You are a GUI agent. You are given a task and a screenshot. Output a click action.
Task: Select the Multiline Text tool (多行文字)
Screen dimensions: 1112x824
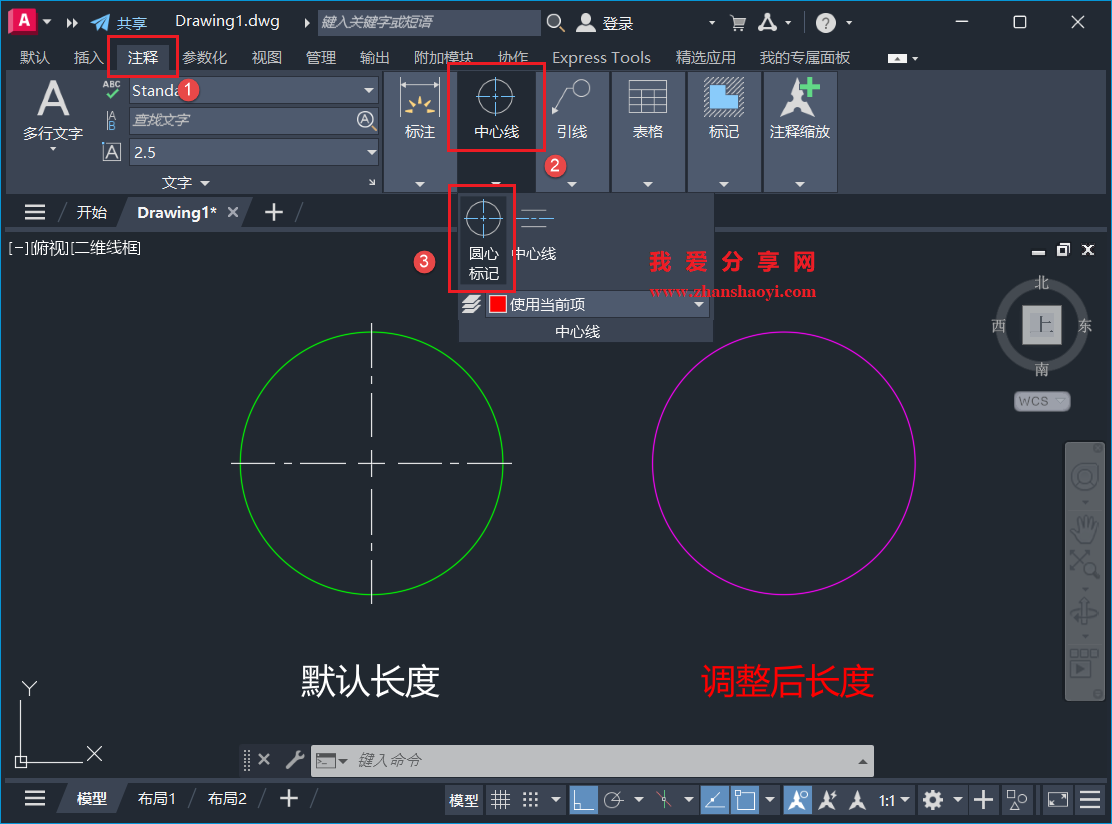tap(52, 110)
